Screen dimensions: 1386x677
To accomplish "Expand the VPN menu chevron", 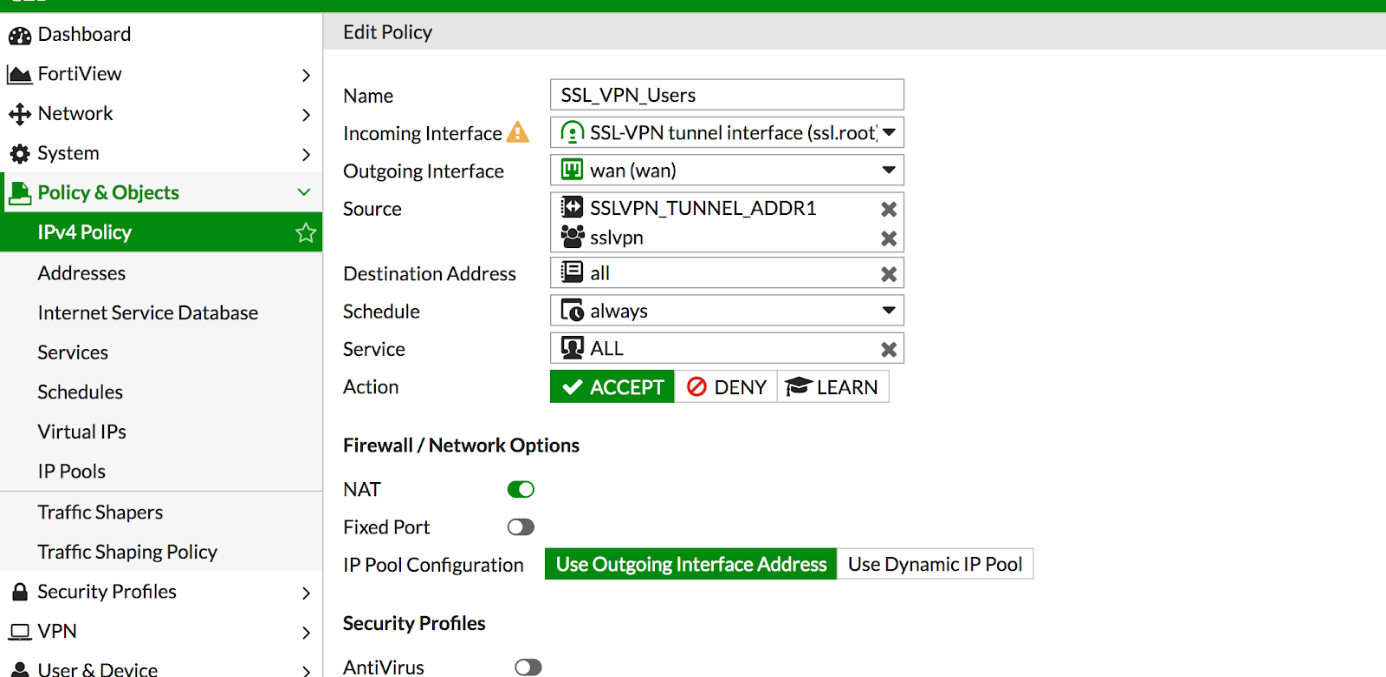I will [x=306, y=632].
